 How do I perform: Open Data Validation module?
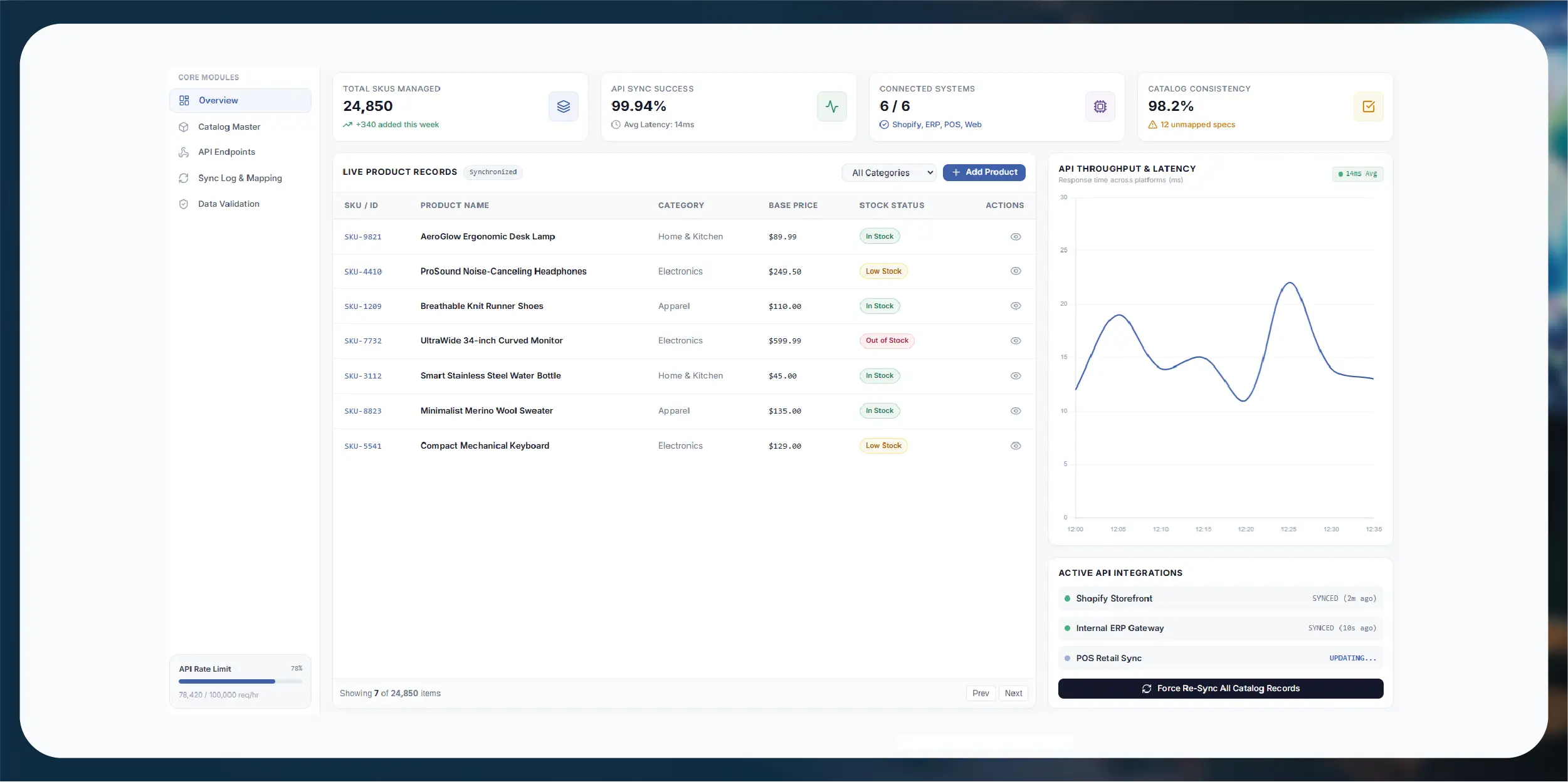240,204
